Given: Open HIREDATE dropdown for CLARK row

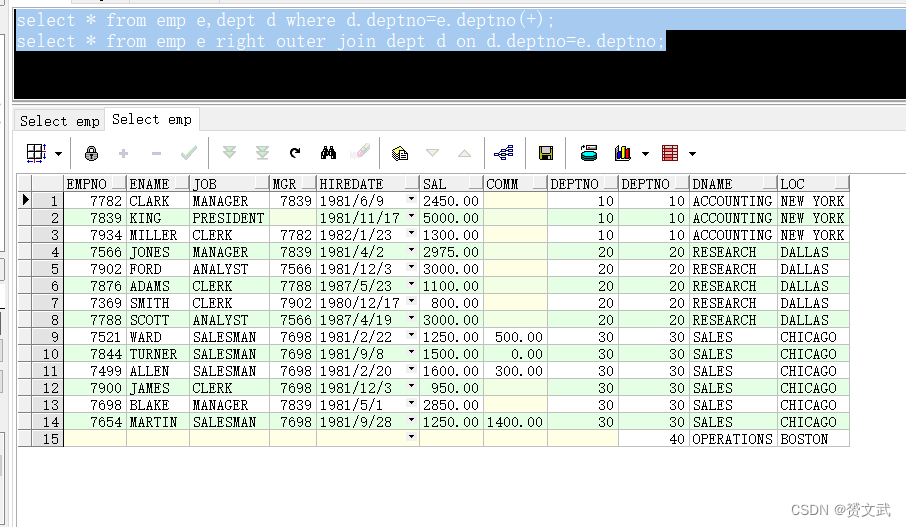Looking at the screenshot, I should [x=411, y=199].
